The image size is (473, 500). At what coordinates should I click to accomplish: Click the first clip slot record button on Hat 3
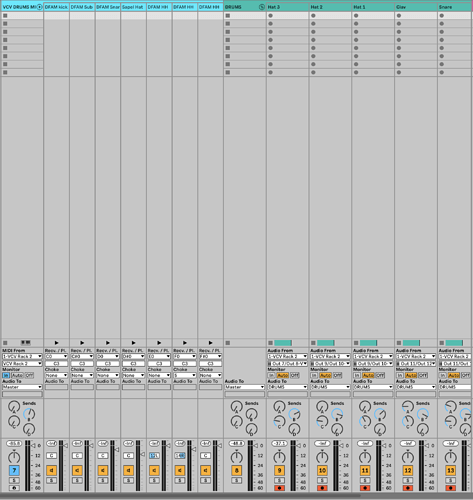[x=270, y=16]
